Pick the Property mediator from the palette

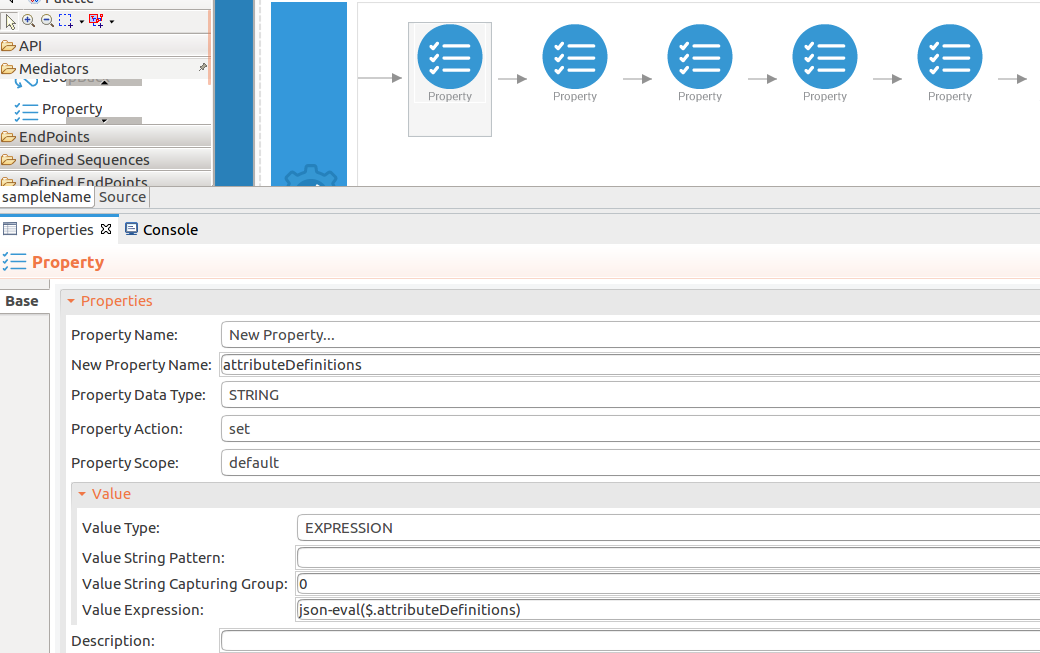(58, 109)
